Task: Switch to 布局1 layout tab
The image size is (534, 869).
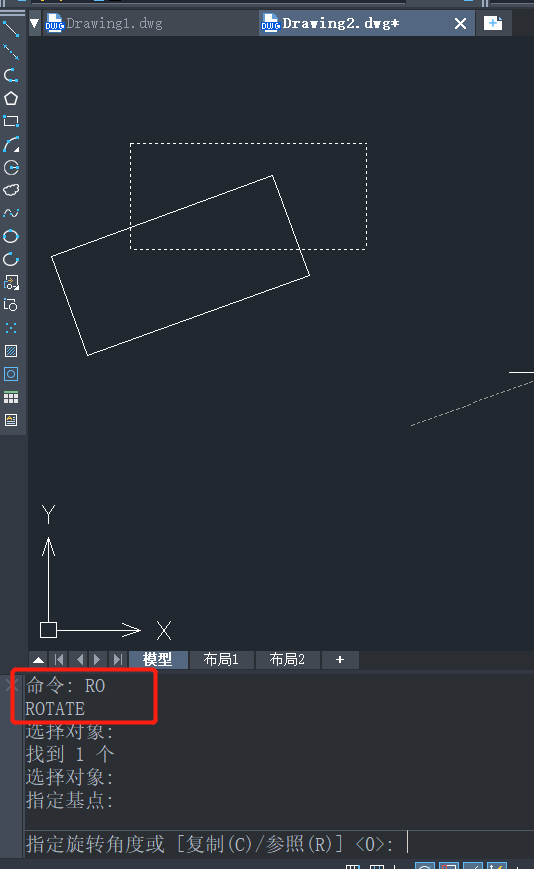Action: [221, 660]
